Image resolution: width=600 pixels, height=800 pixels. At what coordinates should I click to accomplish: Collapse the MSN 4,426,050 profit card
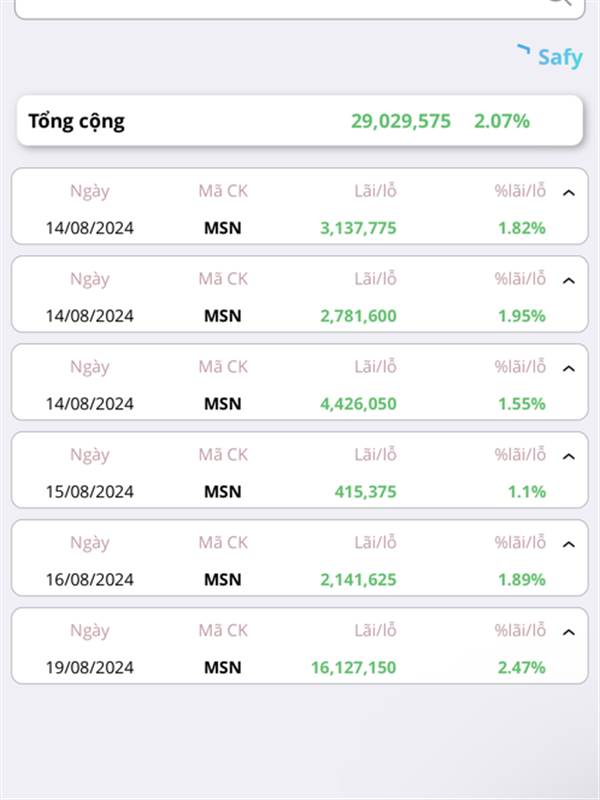(568, 368)
